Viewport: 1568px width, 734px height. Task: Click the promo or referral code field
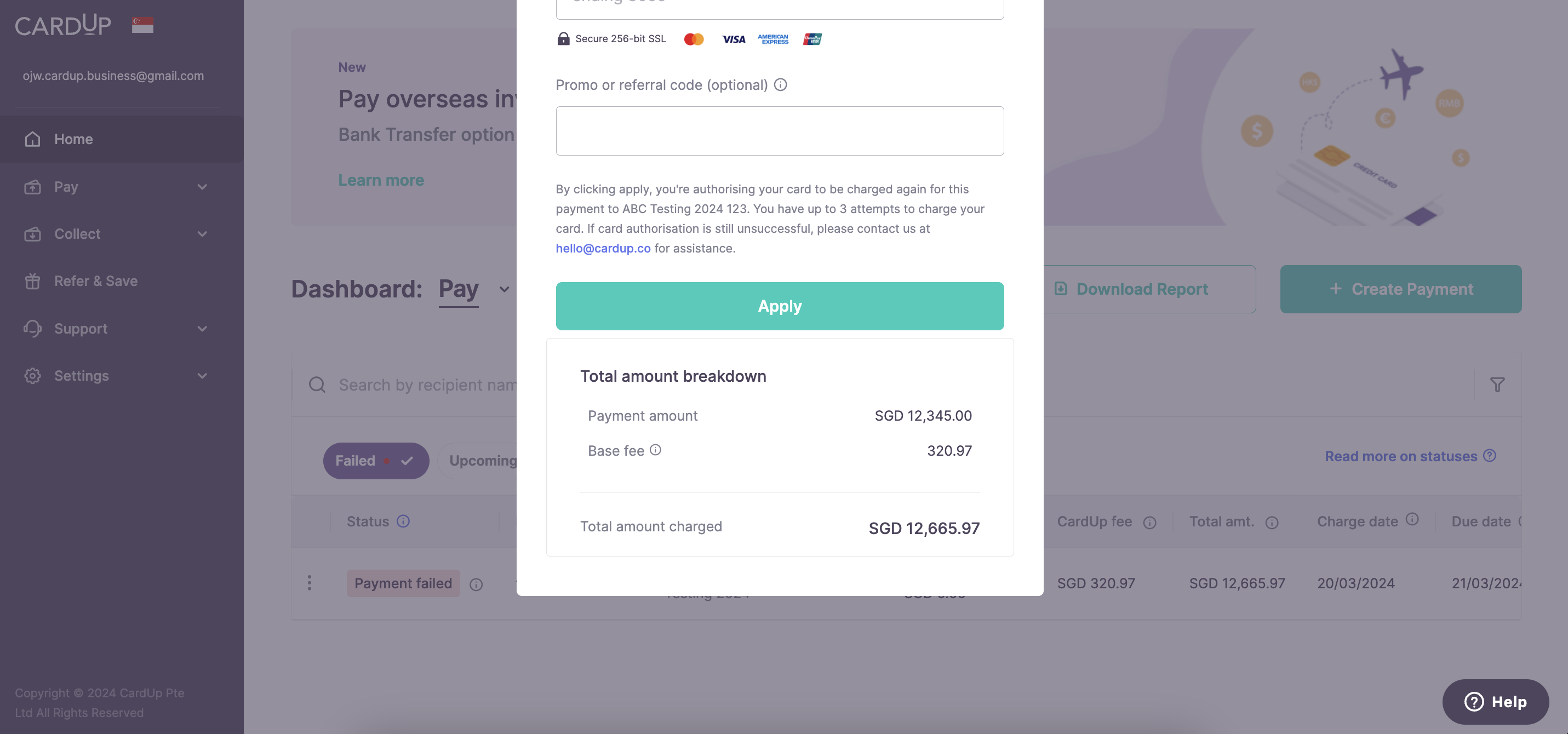coord(779,131)
